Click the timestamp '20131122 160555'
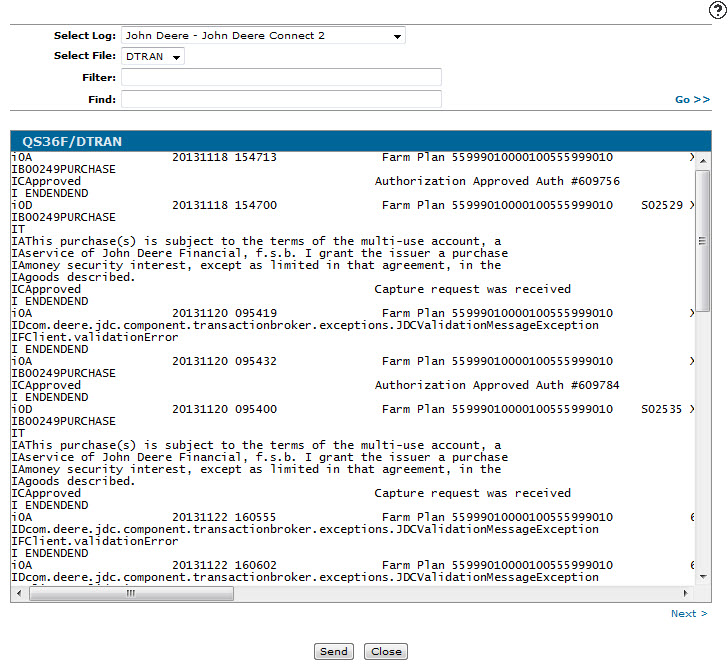The height and width of the screenshot is (666, 728). 225,517
